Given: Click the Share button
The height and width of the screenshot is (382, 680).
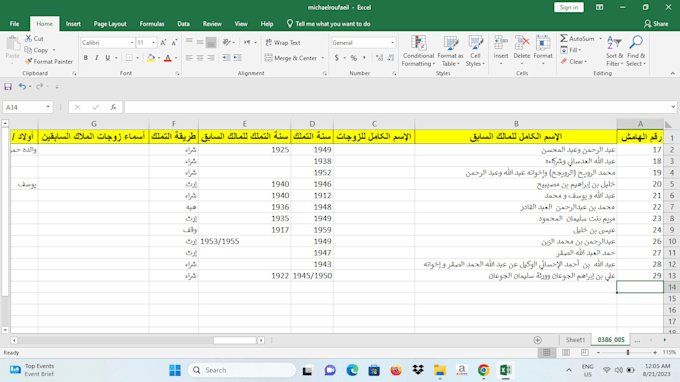Looking at the screenshot, I should click(656, 24).
